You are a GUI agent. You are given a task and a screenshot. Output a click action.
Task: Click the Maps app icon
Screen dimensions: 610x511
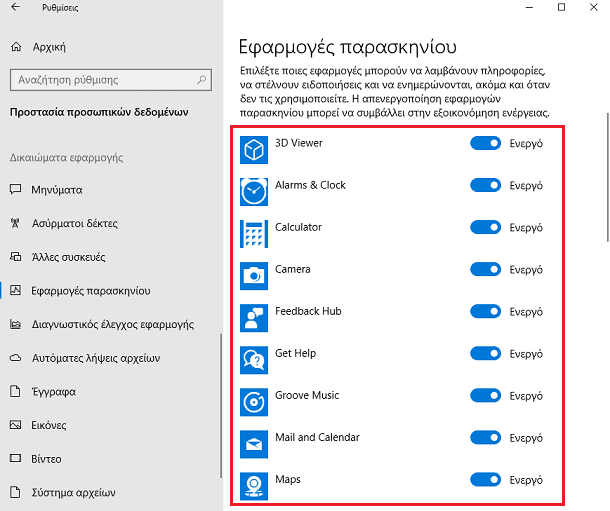(254, 486)
